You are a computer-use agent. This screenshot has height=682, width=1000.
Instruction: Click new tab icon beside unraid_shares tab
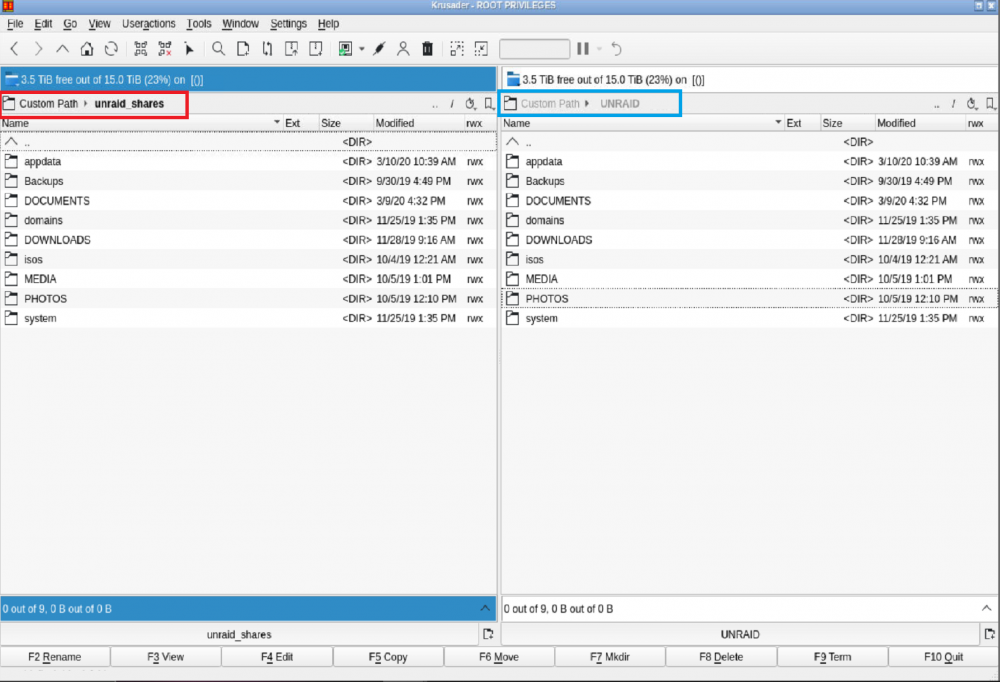488,634
